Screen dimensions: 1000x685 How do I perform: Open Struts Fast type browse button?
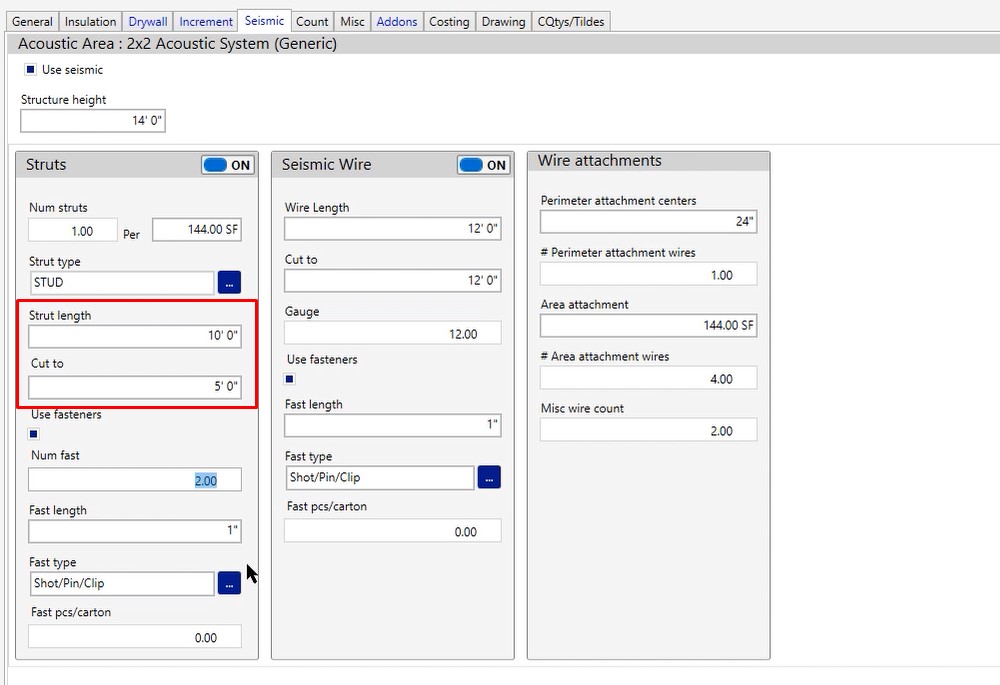click(x=229, y=583)
